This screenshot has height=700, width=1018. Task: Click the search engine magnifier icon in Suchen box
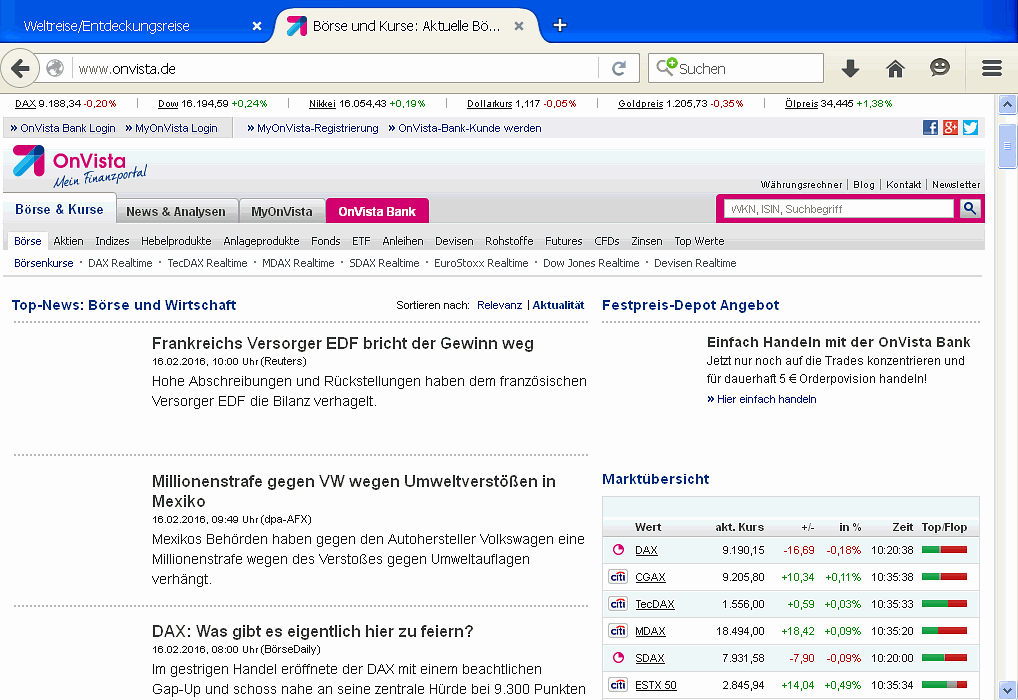pyautogui.click(x=666, y=67)
